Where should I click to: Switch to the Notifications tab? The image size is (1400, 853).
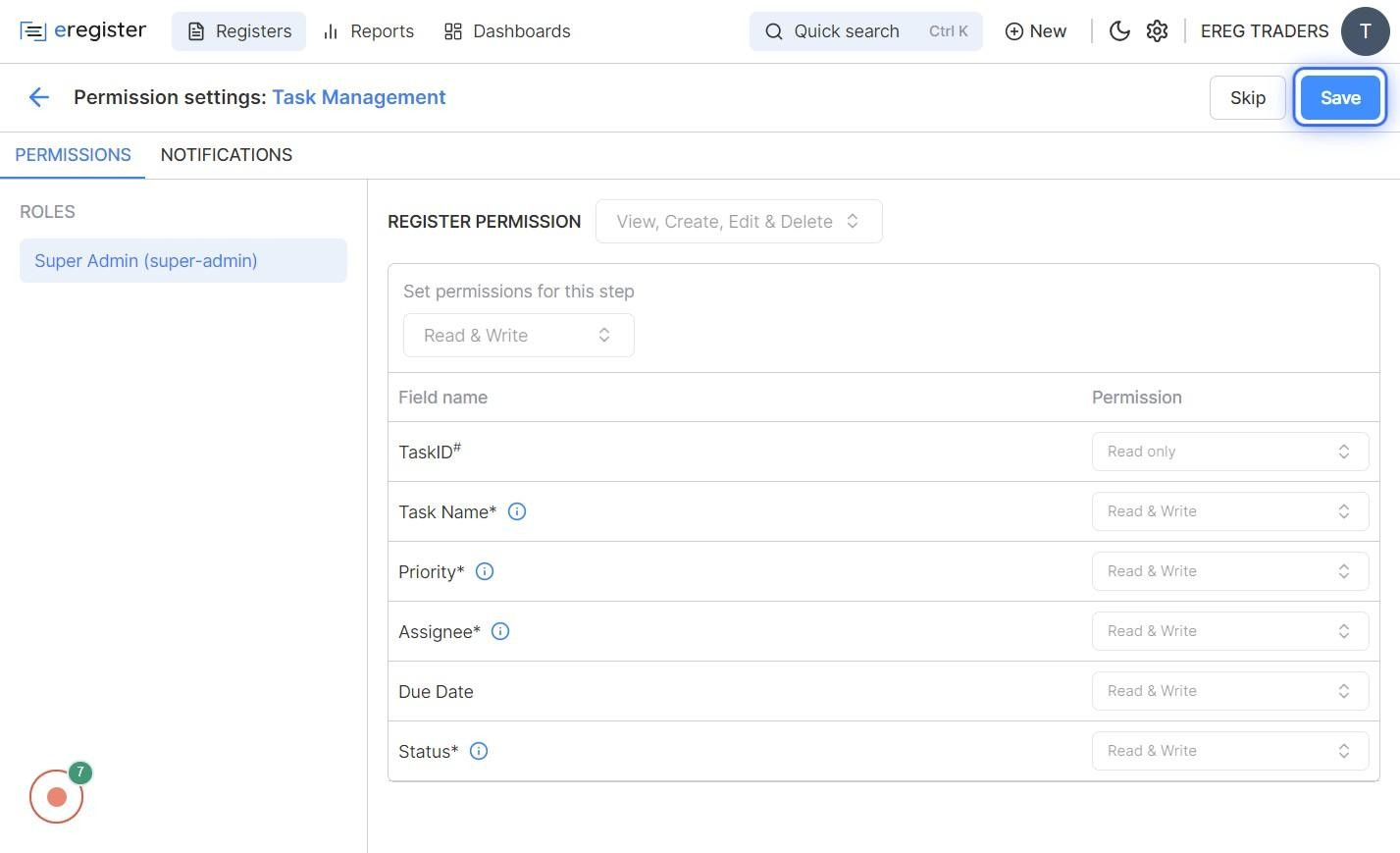[227, 155]
